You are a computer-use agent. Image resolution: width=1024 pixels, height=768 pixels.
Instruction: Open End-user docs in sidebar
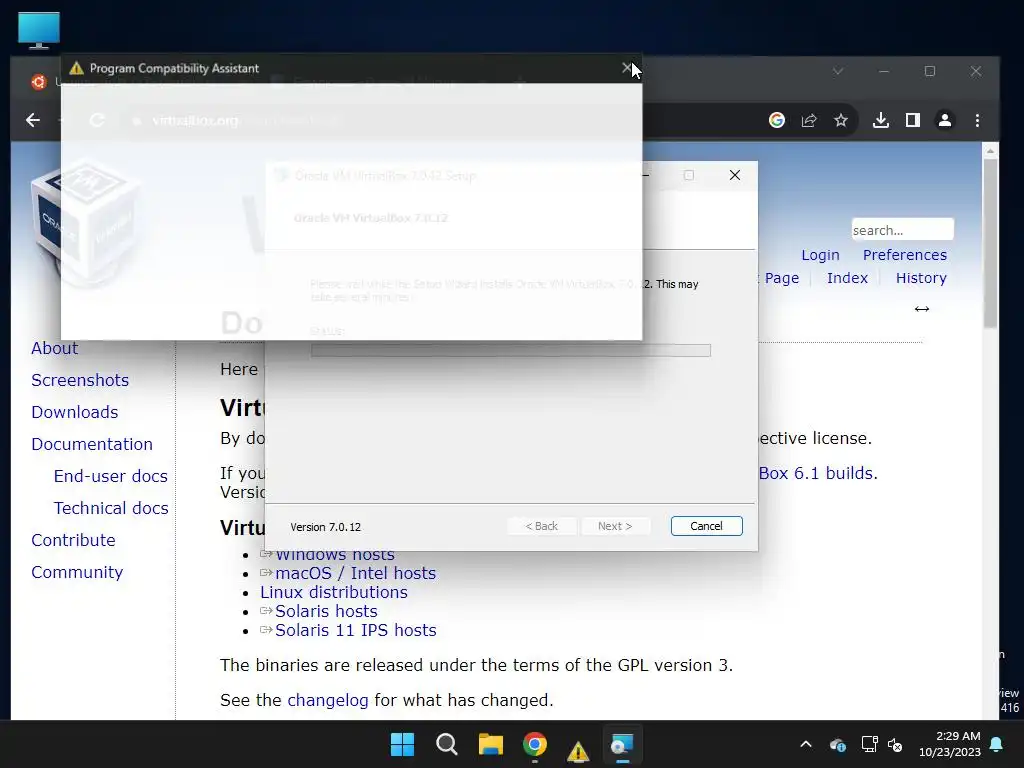[110, 476]
